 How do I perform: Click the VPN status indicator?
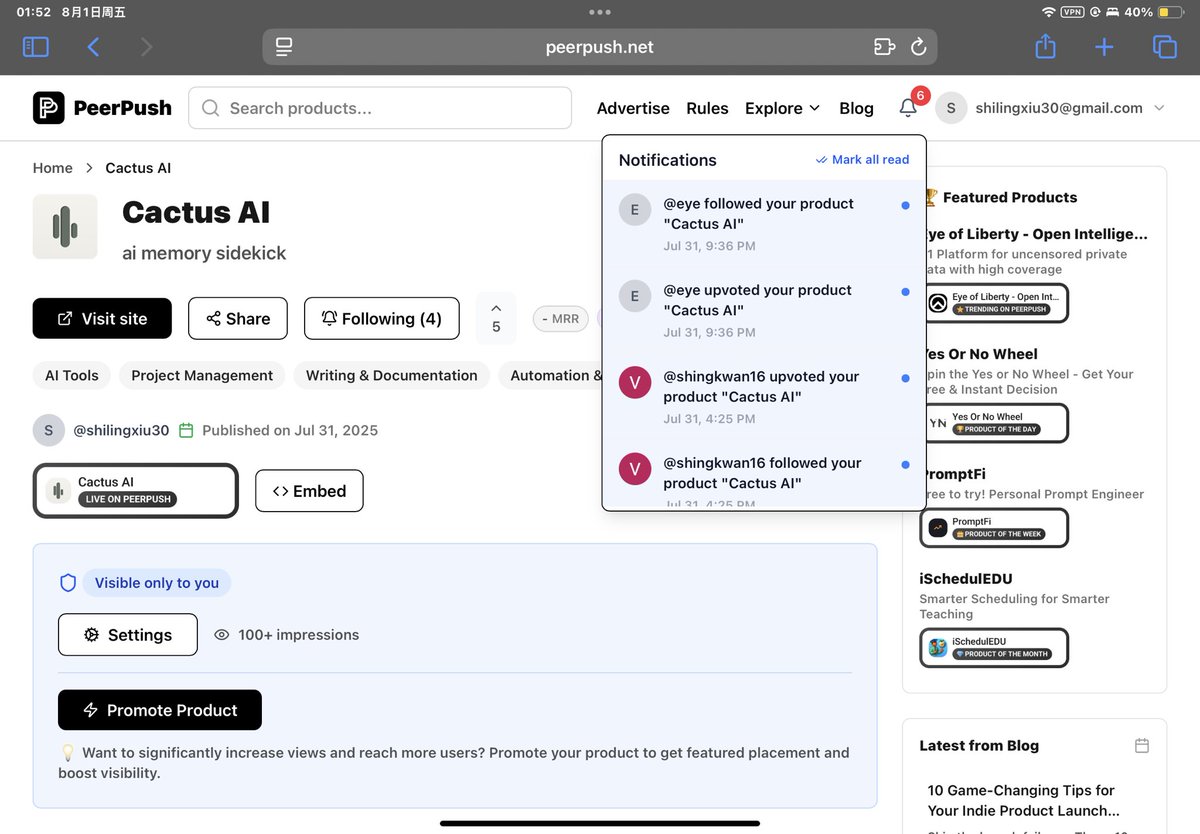[x=1072, y=12]
